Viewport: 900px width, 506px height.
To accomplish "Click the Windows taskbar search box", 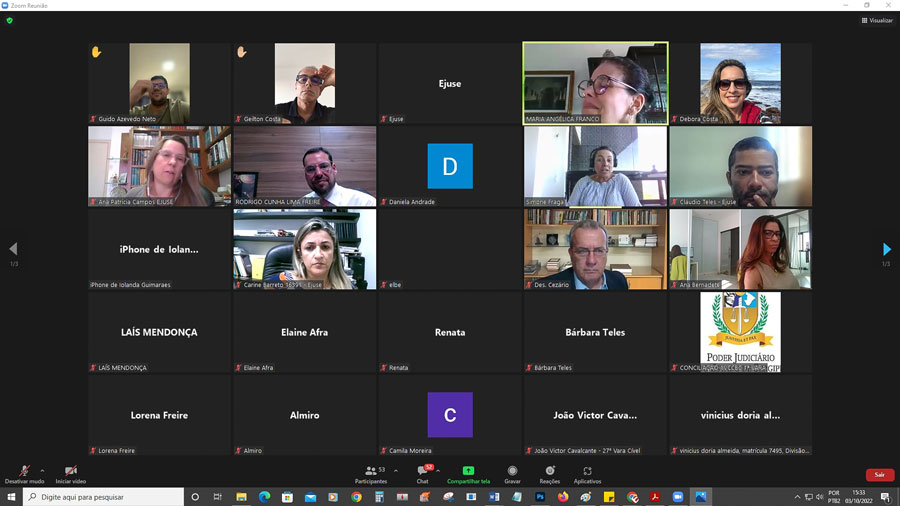I will tap(105, 497).
